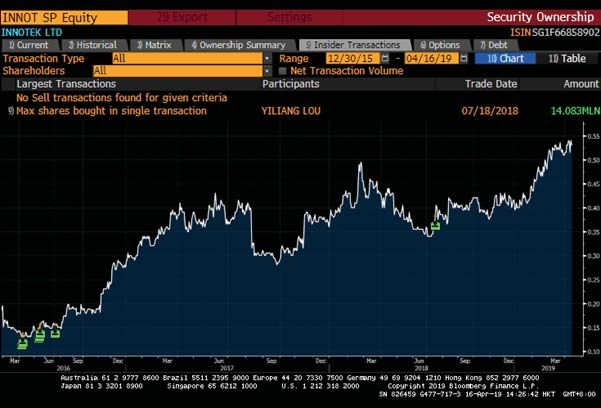Click the 07/18/2018 trade date
The height and width of the screenshot is (408, 601).
point(490,111)
